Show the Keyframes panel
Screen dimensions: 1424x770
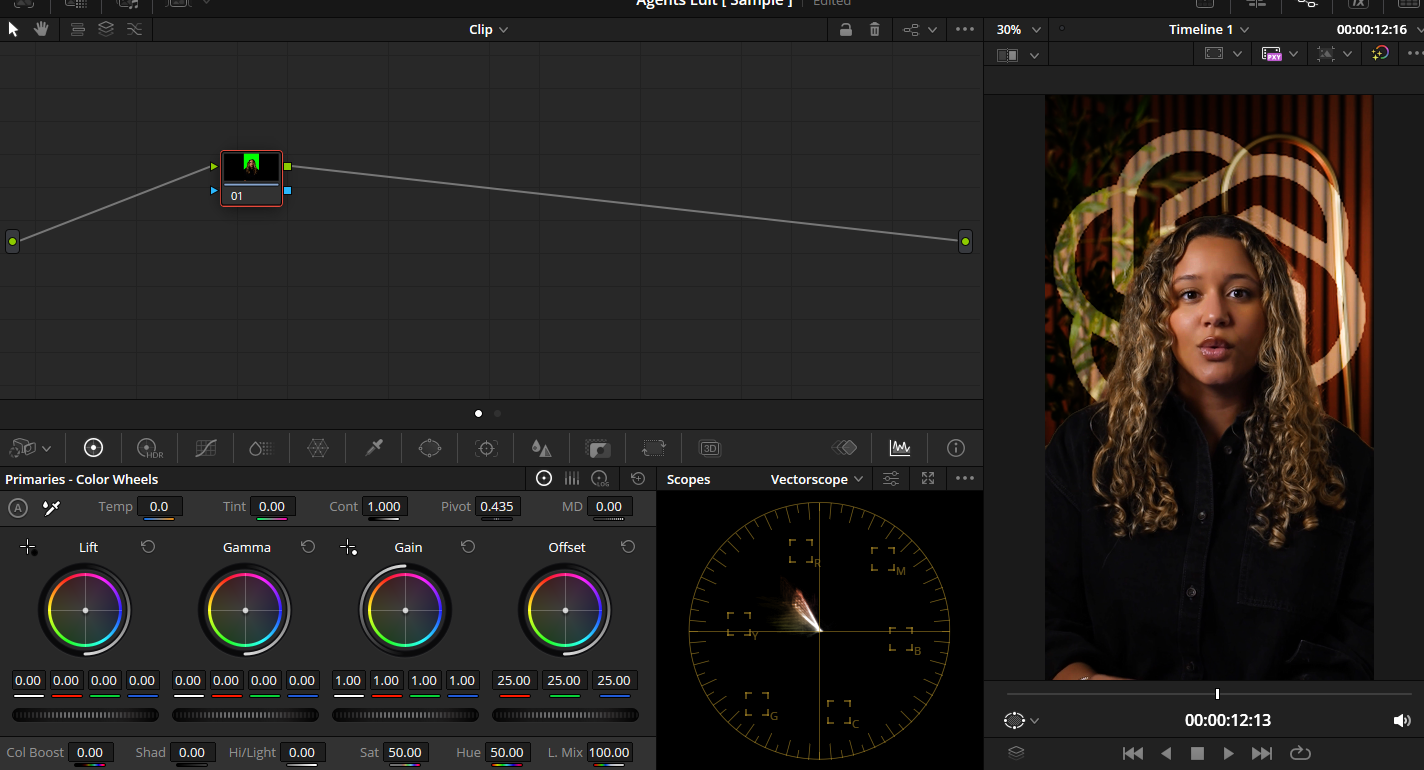(x=844, y=448)
